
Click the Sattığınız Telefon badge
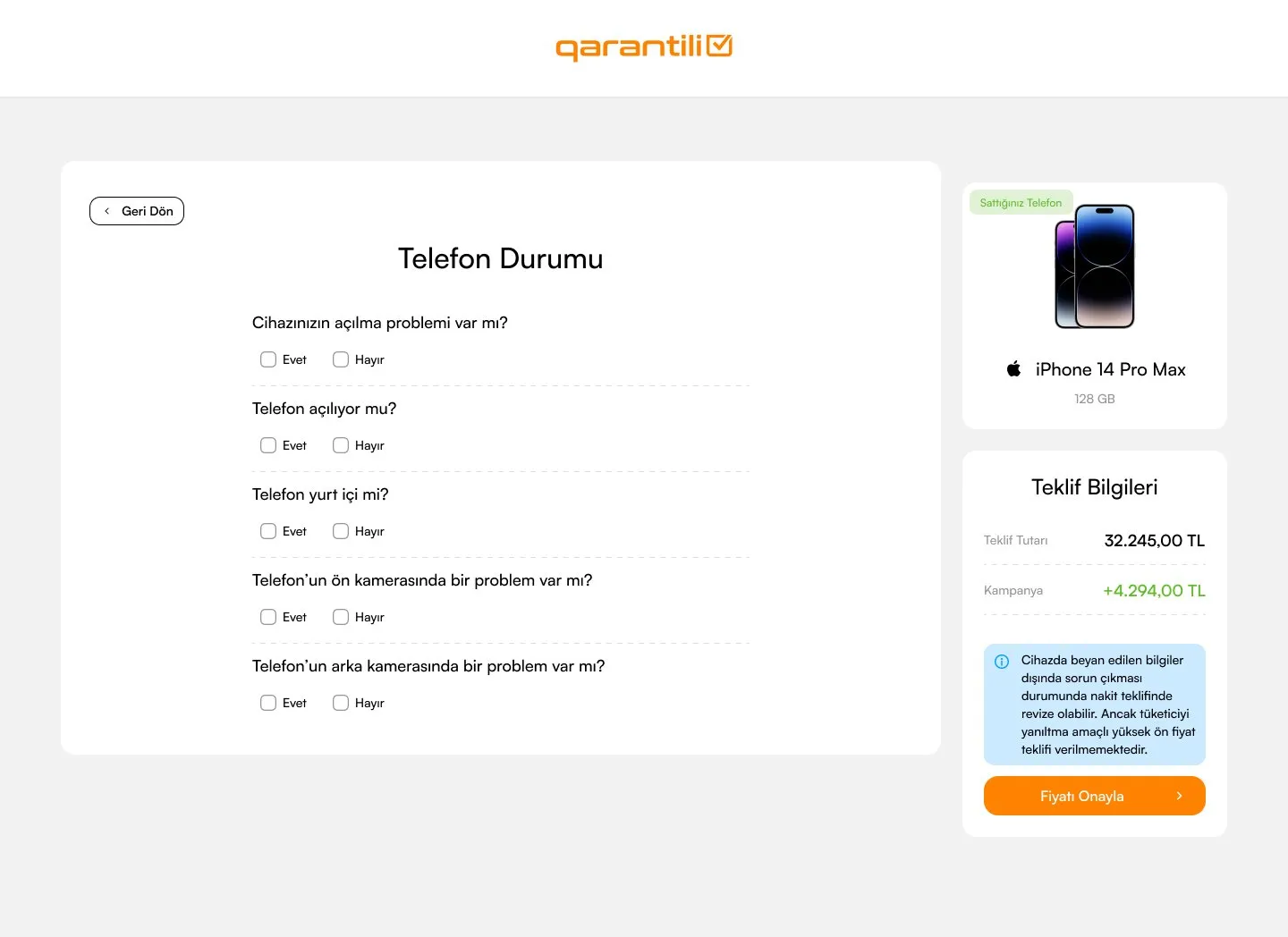coord(1021,203)
